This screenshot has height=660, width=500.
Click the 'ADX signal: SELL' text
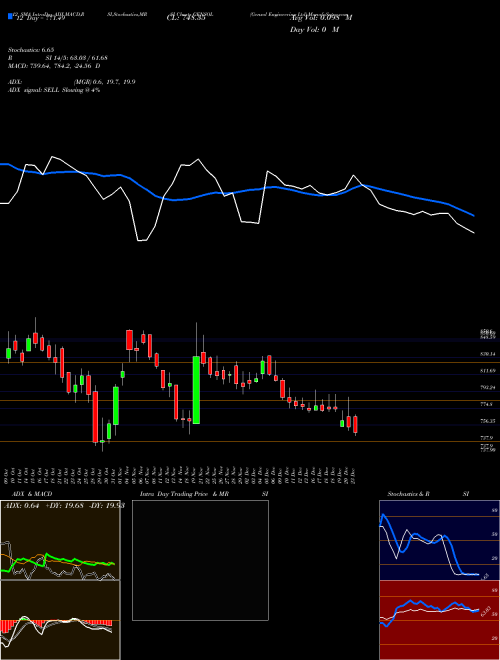point(34,90)
